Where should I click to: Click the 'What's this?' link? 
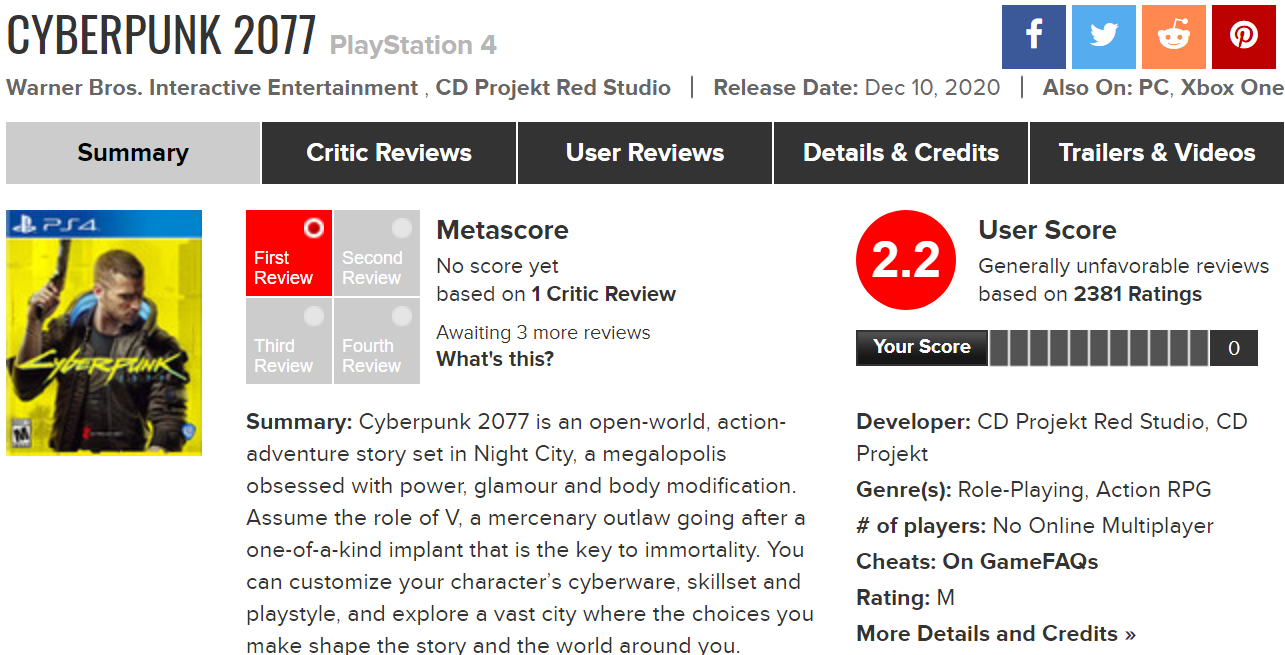(x=495, y=359)
